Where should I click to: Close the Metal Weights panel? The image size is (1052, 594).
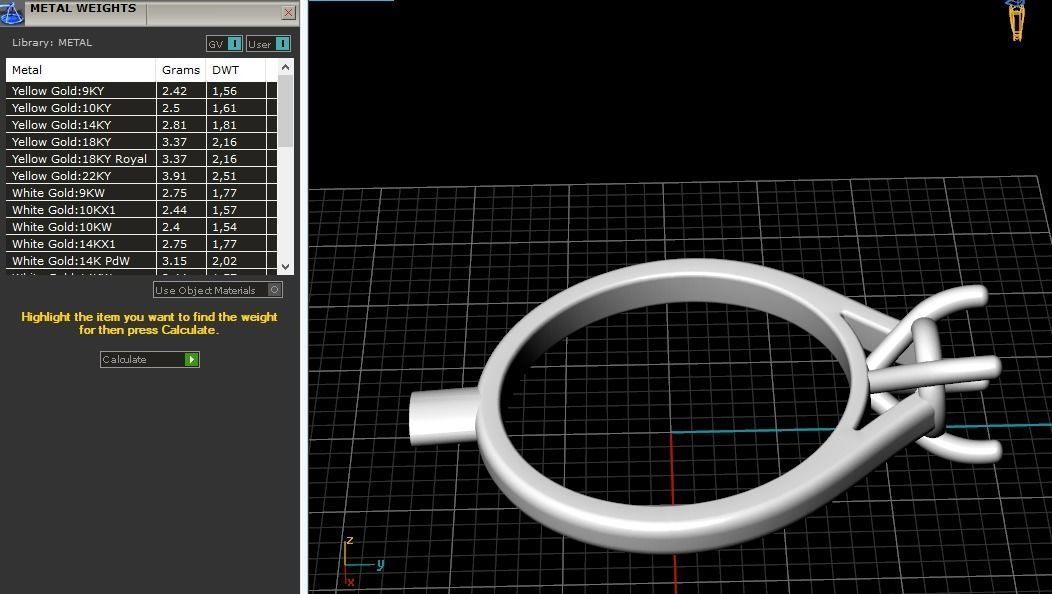[288, 12]
